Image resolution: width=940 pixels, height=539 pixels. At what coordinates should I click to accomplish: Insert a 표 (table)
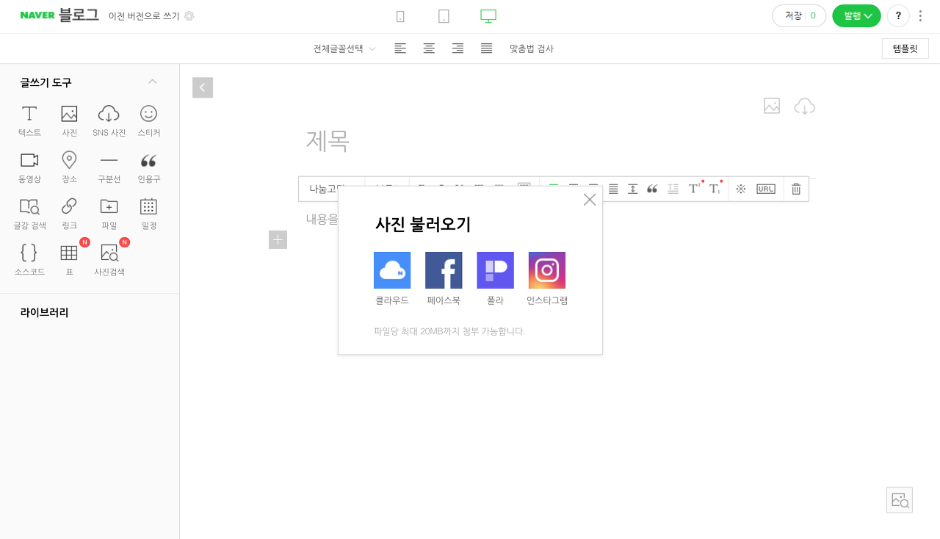coord(69,260)
